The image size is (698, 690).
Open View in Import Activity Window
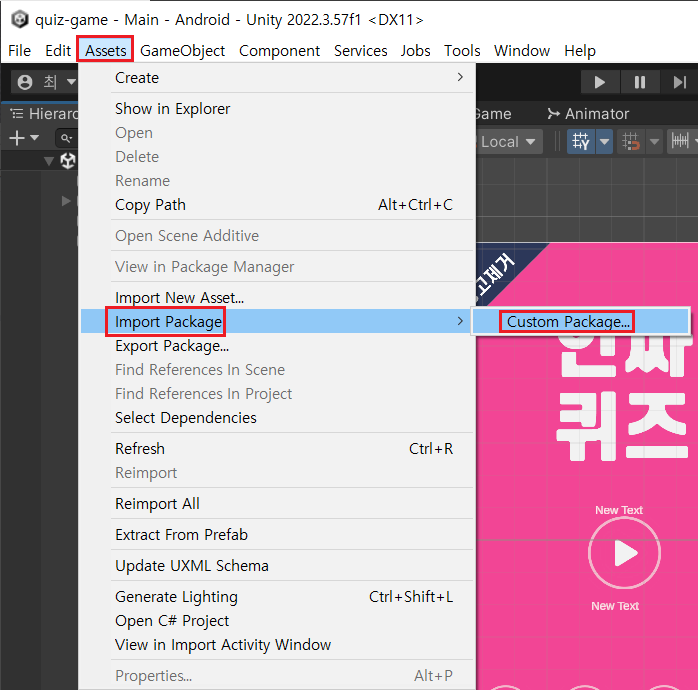[277, 645]
